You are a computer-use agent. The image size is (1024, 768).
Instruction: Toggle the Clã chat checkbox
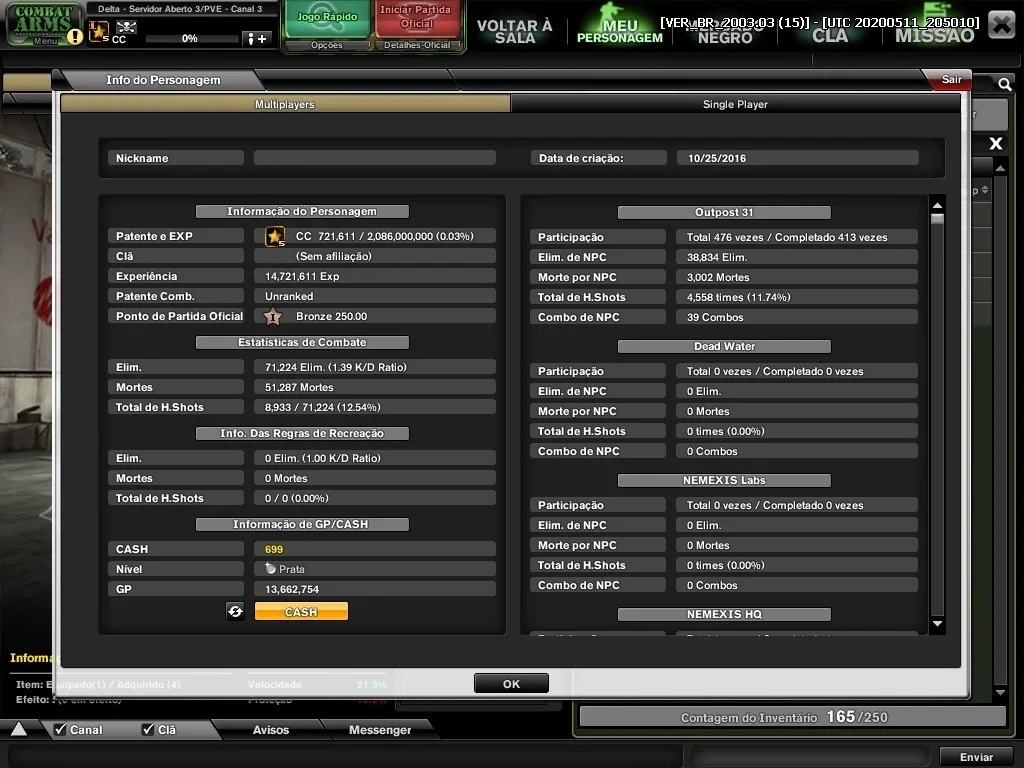[x=148, y=729]
